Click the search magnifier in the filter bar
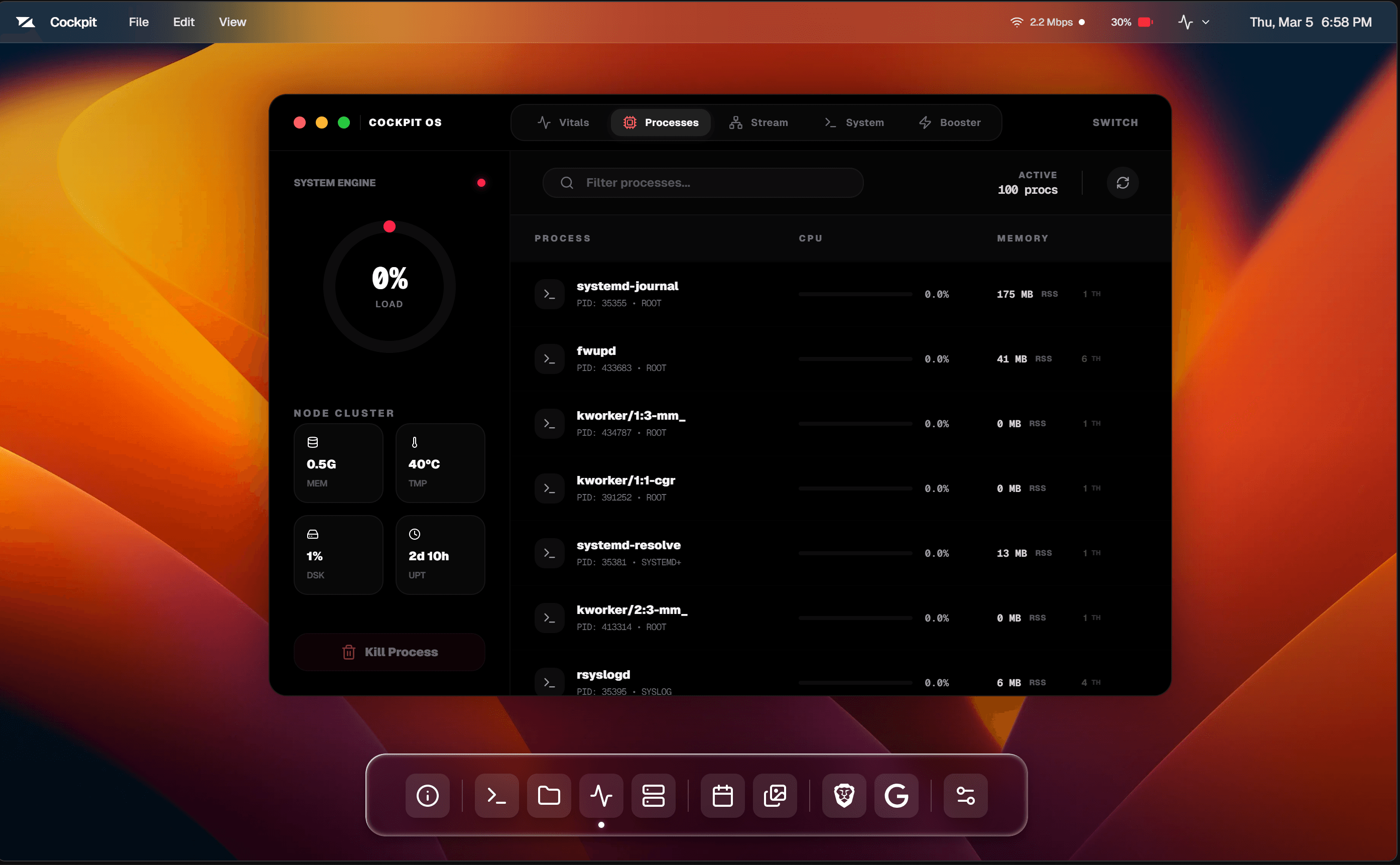 [x=566, y=183]
